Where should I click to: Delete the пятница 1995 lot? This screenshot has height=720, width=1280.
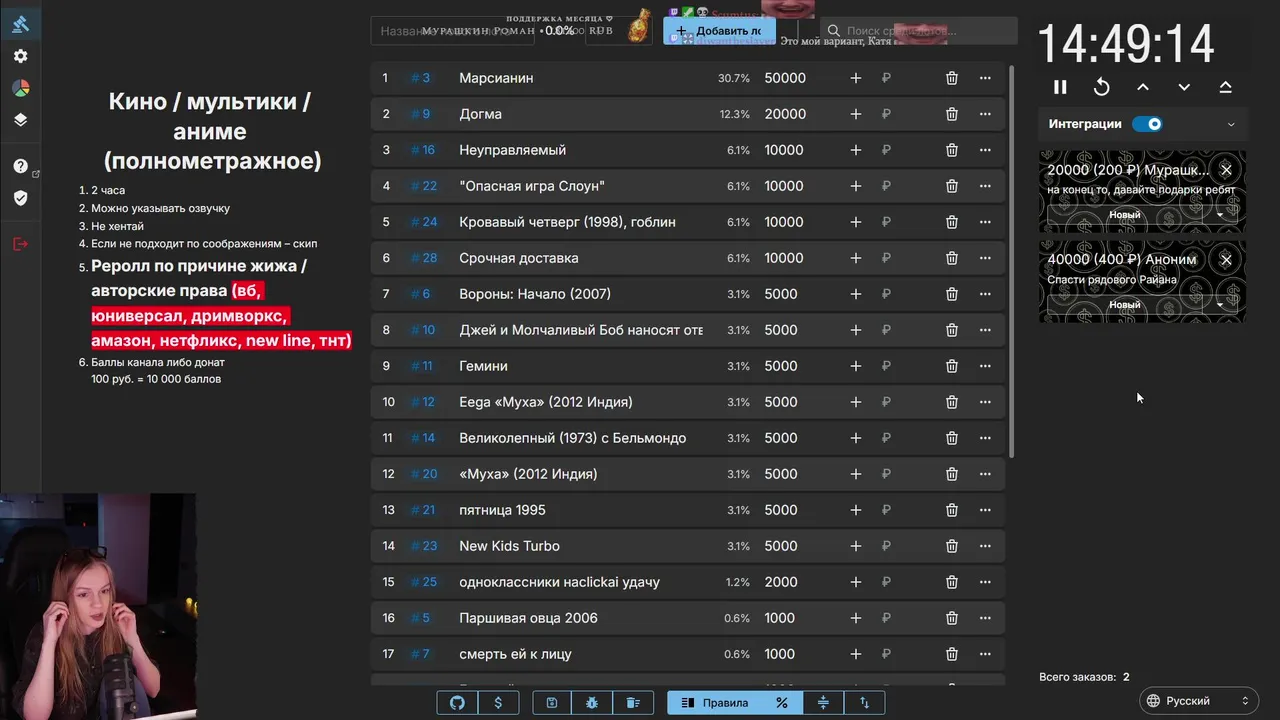click(952, 510)
